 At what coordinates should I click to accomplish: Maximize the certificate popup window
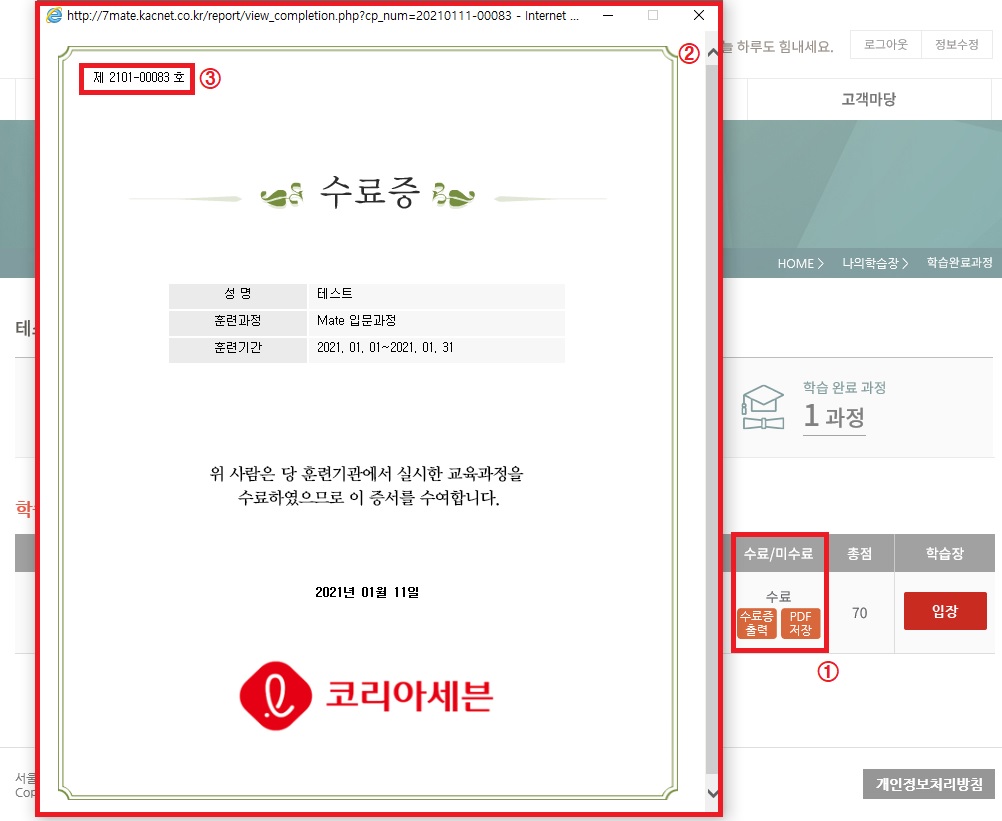[652, 15]
